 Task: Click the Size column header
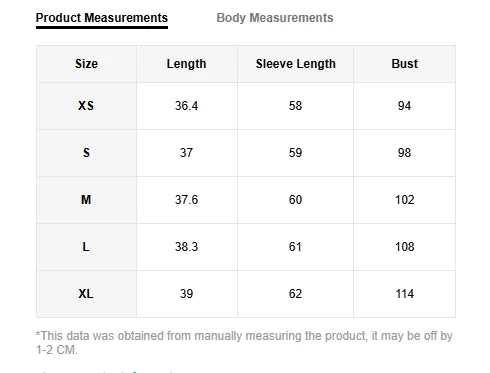[x=86, y=64]
